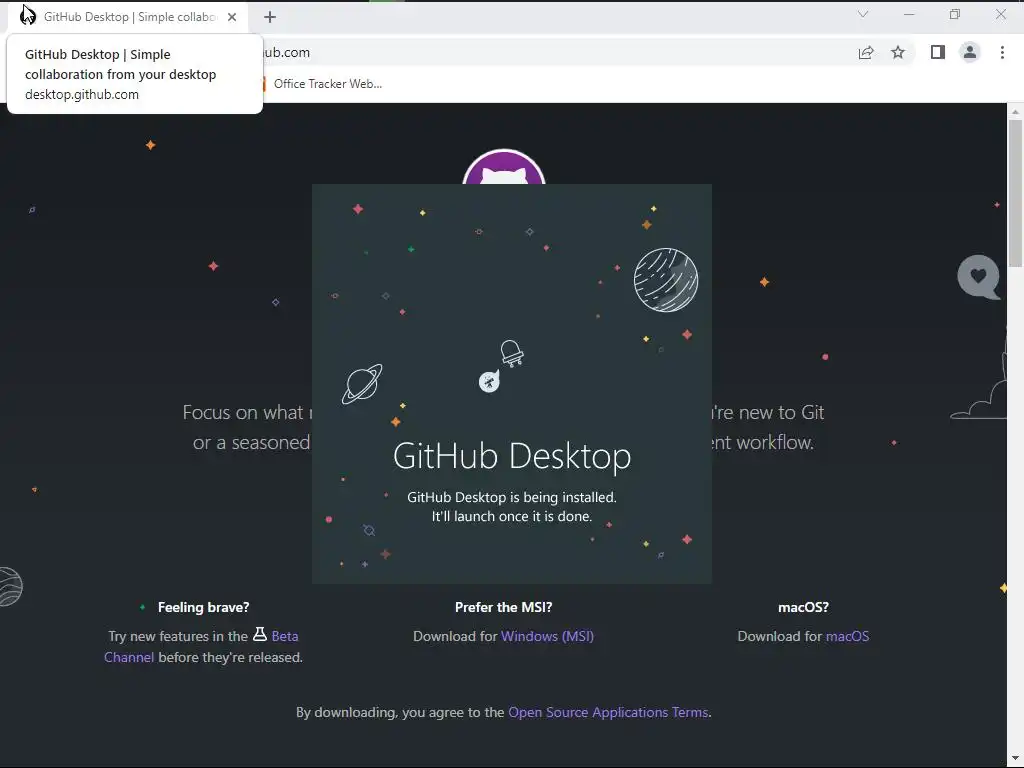The height and width of the screenshot is (768, 1024).
Task: Click the 'macOS?' heading
Action: point(803,607)
